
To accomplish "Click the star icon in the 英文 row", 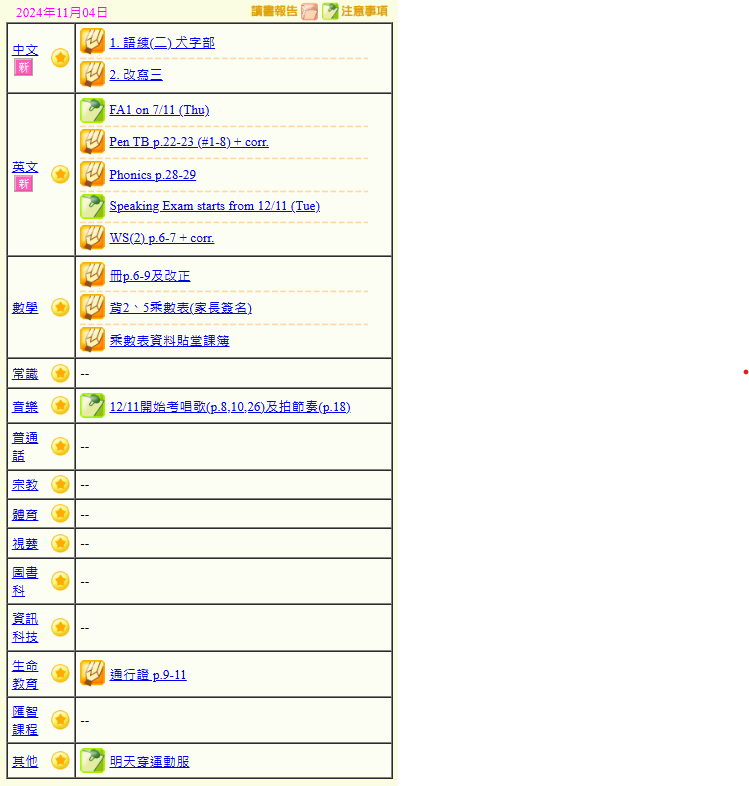I will pos(60,174).
